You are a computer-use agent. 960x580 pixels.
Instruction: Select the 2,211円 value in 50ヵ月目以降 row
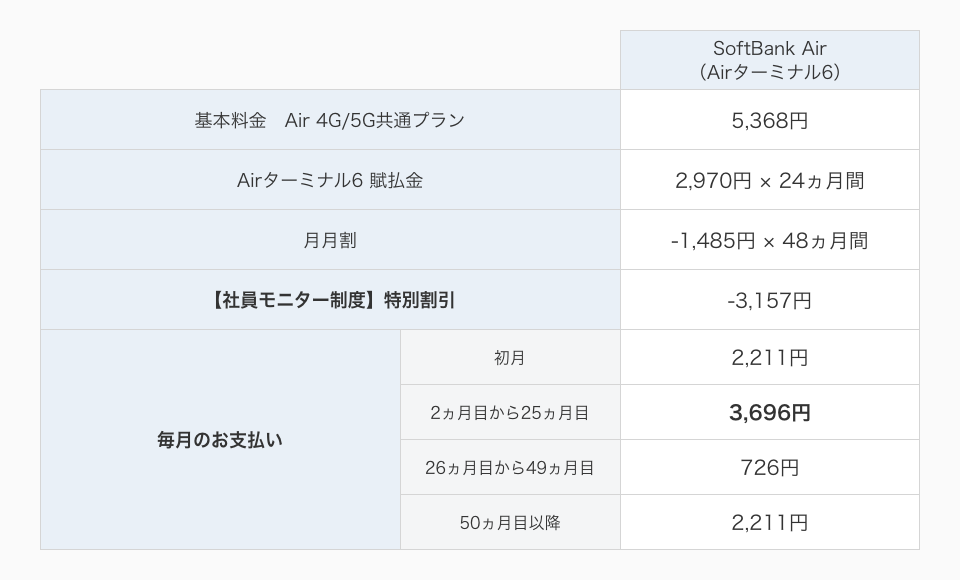click(769, 522)
